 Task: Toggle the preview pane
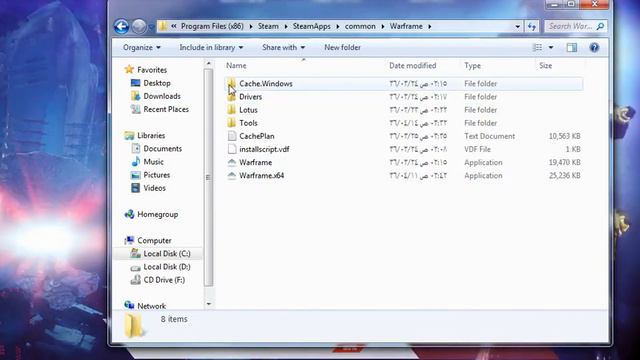point(571,47)
